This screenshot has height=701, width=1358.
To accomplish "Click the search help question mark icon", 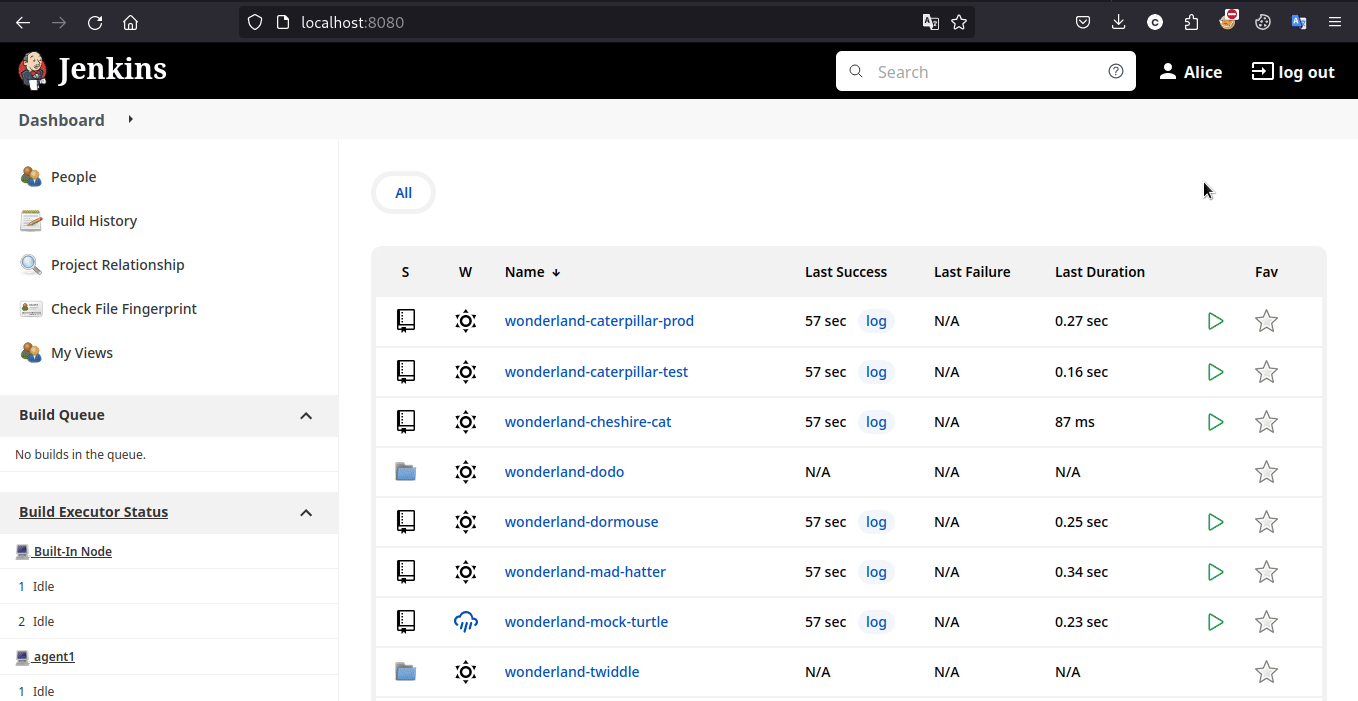I will (x=1115, y=71).
